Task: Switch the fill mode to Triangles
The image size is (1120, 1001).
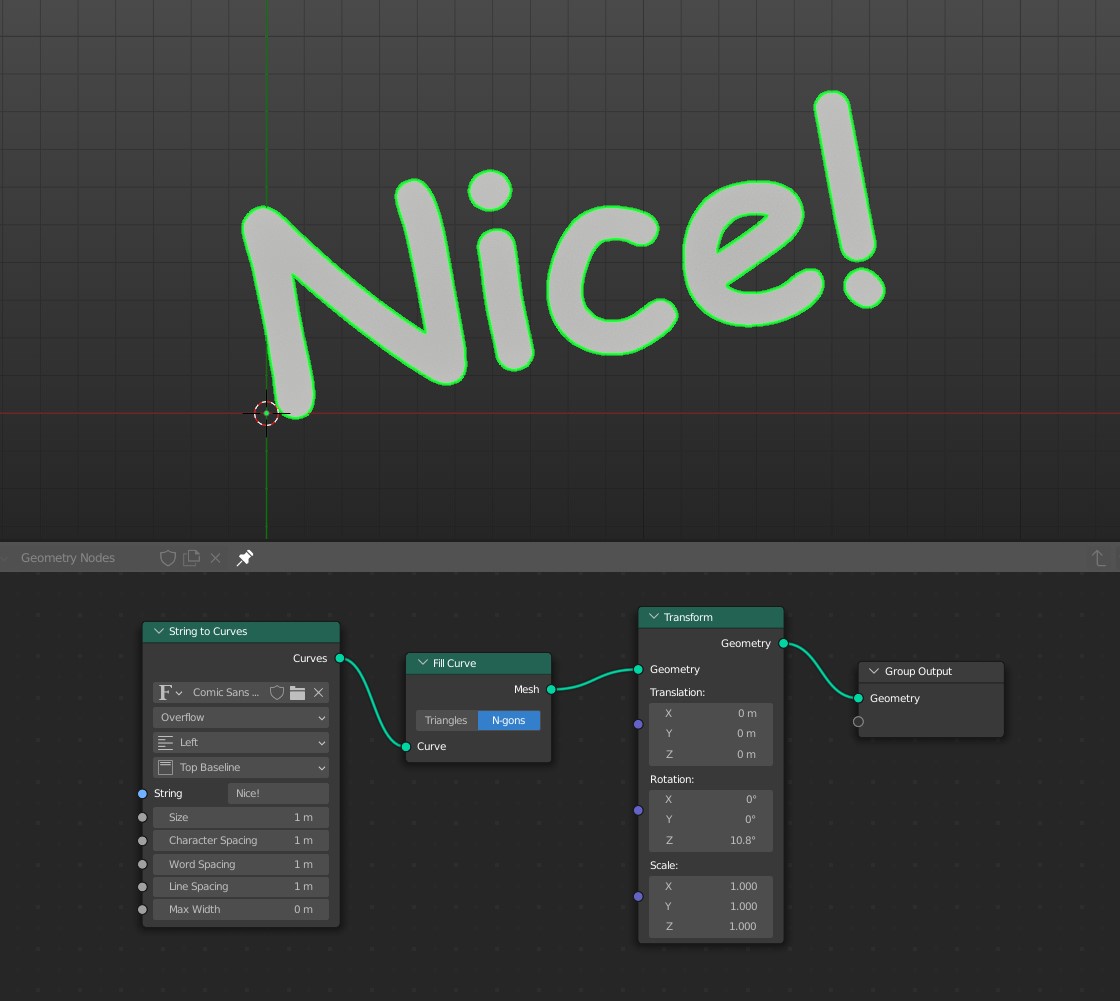Action: [x=446, y=720]
